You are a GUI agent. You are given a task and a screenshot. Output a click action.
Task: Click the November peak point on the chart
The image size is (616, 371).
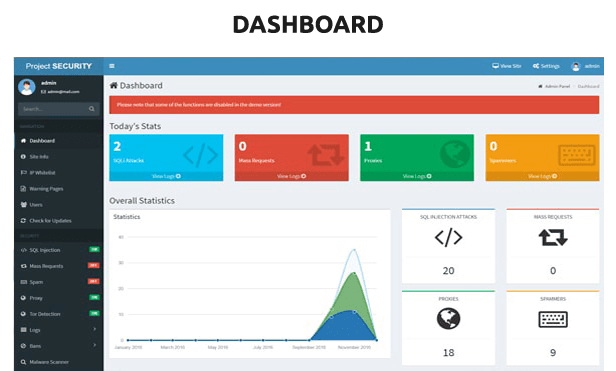354,250
